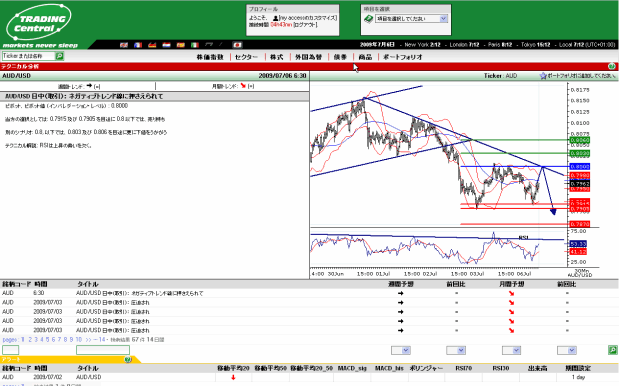Open the item selection dropdown at top
619x386 pixels.
[x=411, y=19]
